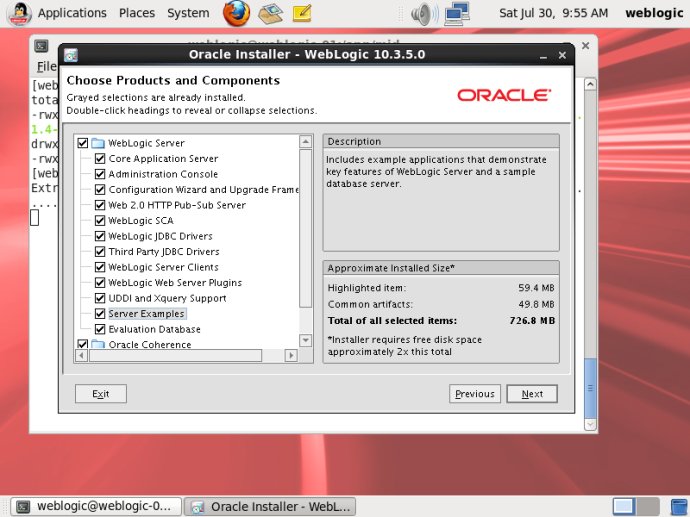The width and height of the screenshot is (690, 517).
Task: Toggle Web 2.0 HTTP Pub-Sub Server checkbox
Action: (100, 205)
